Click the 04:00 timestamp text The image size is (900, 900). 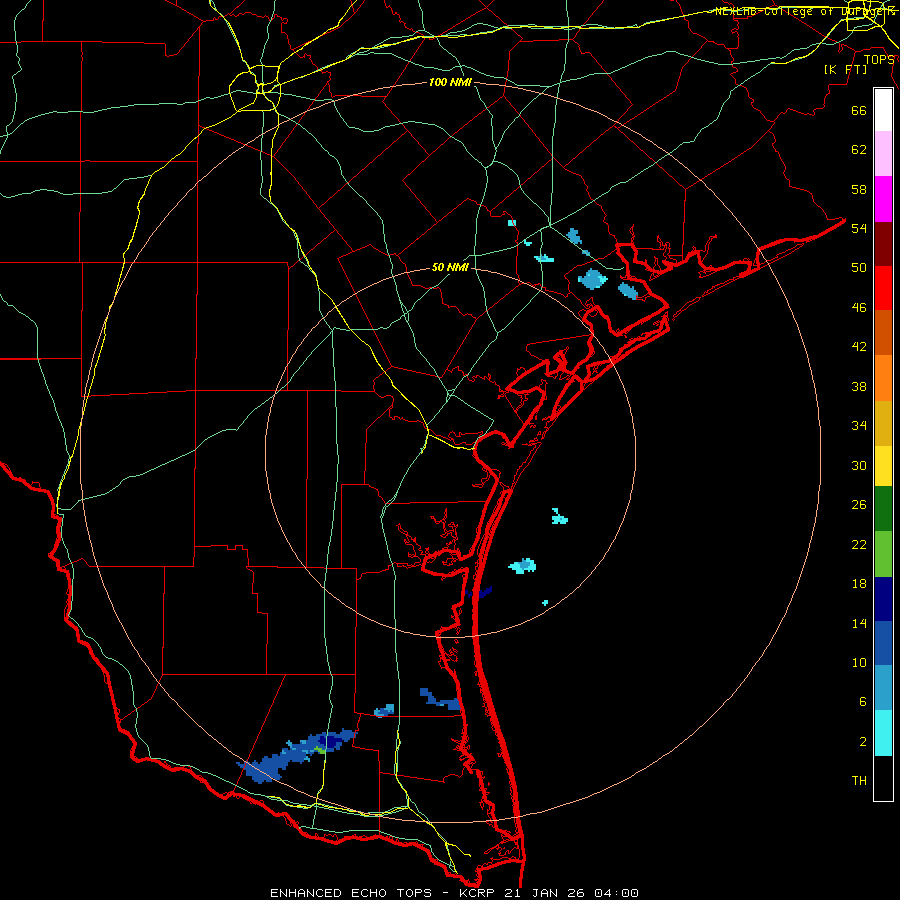(618, 893)
